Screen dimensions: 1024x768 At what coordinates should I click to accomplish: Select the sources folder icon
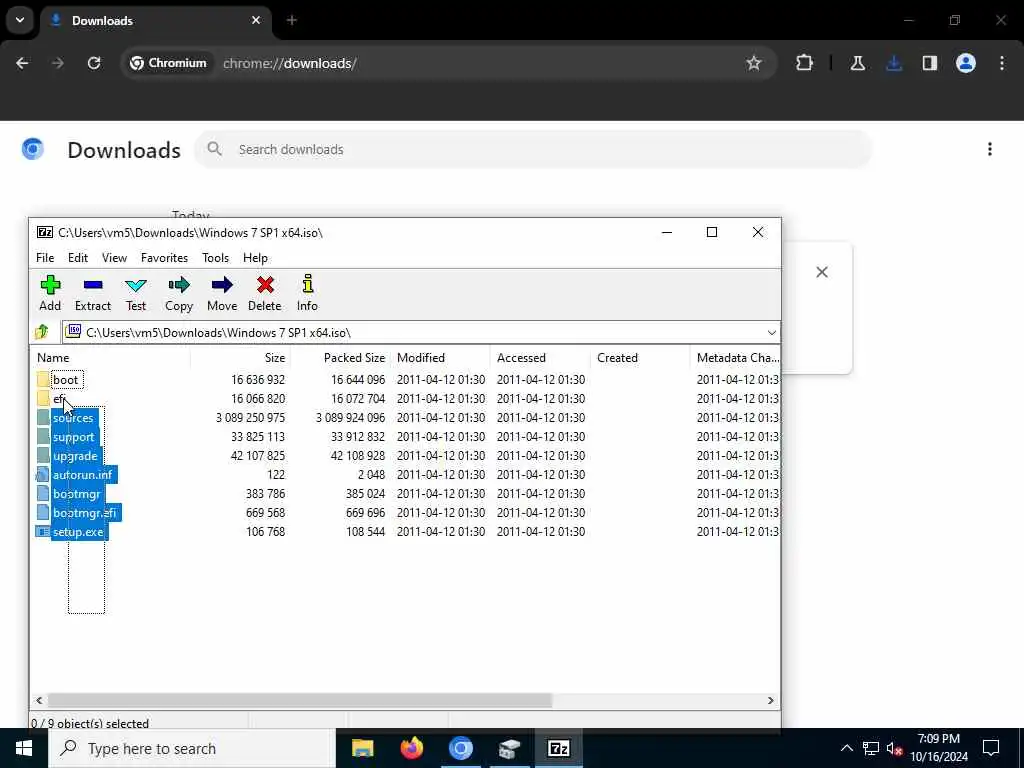click(x=43, y=417)
